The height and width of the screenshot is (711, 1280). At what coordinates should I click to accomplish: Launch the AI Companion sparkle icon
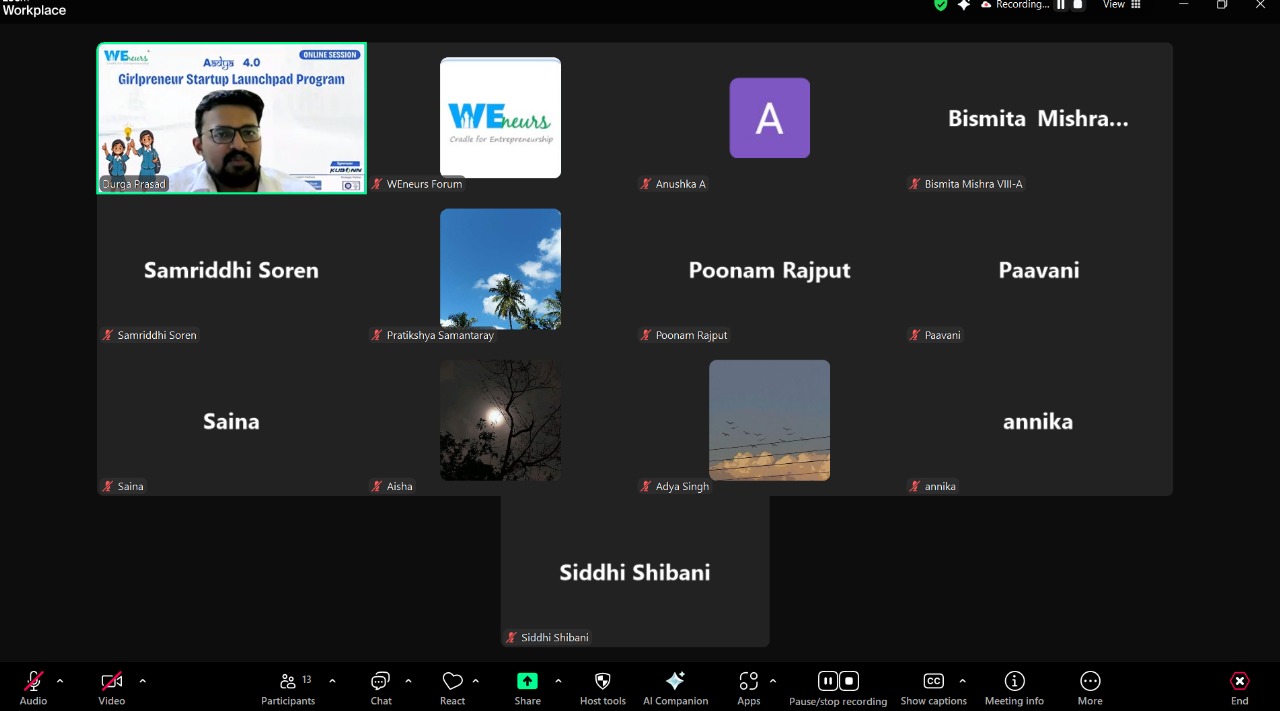pyautogui.click(x=675, y=682)
